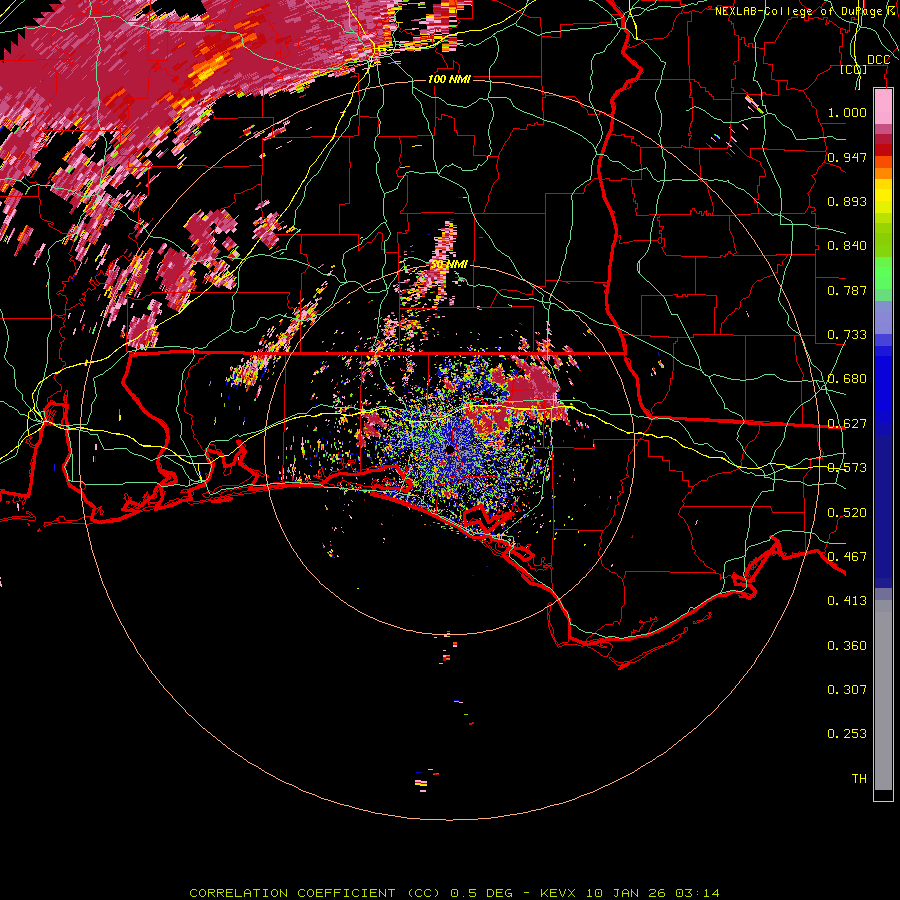The width and height of the screenshot is (900, 900).
Task: Click the 50 NMI range ring label
Action: pyautogui.click(x=449, y=265)
